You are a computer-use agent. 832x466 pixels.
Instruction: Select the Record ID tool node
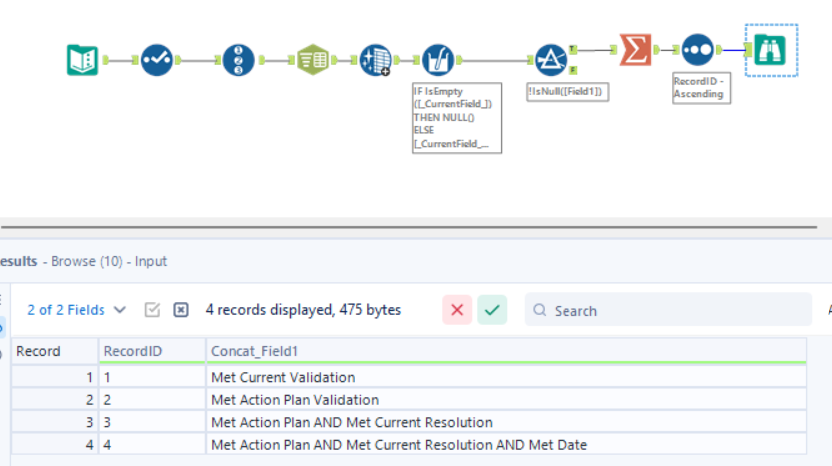(x=238, y=60)
